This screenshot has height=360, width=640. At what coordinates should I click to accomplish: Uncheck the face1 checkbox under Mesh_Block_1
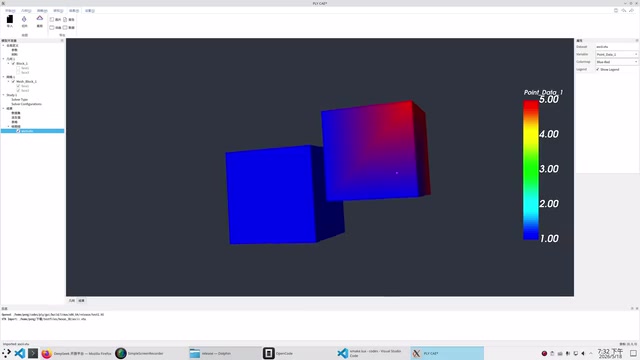[x=18, y=86]
